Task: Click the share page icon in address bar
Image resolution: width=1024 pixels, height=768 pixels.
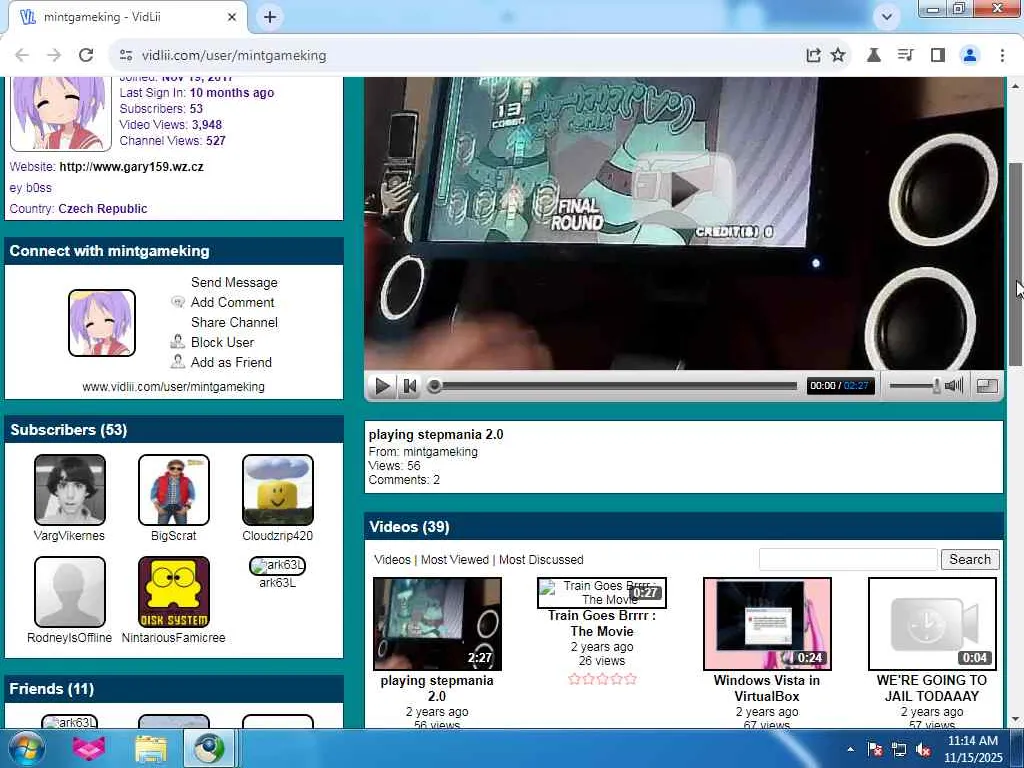Action: pyautogui.click(x=813, y=56)
